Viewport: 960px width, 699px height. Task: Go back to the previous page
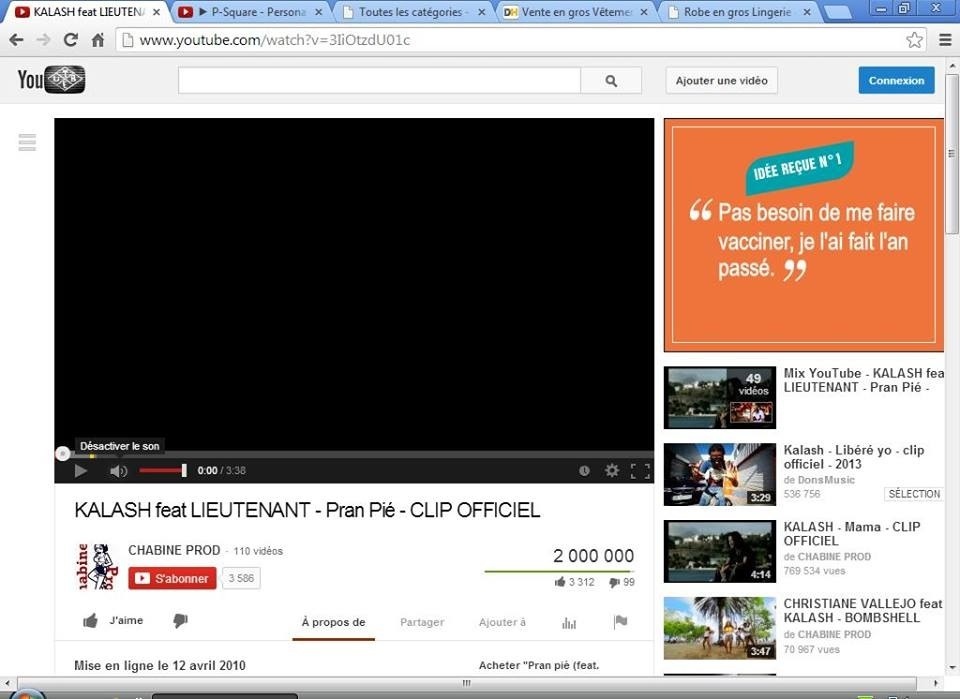tap(17, 40)
